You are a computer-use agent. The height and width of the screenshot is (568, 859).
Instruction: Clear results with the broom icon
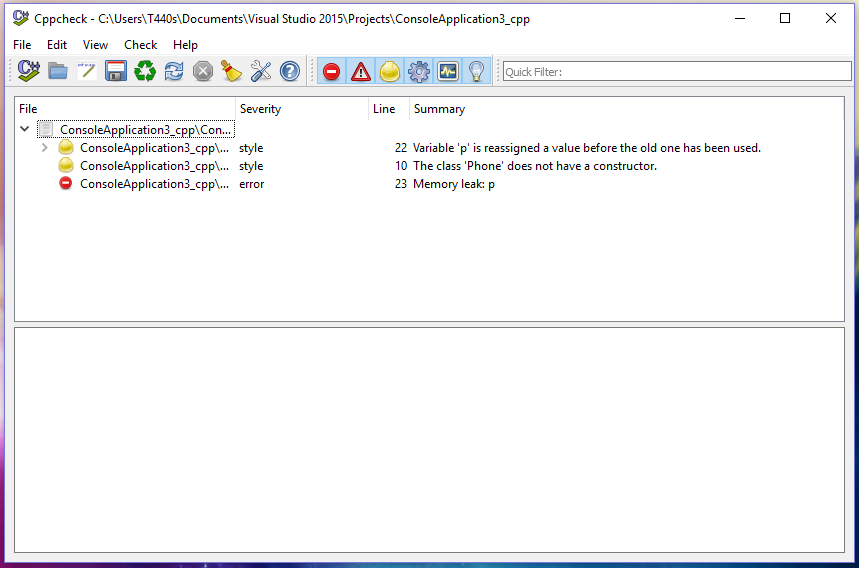point(232,71)
